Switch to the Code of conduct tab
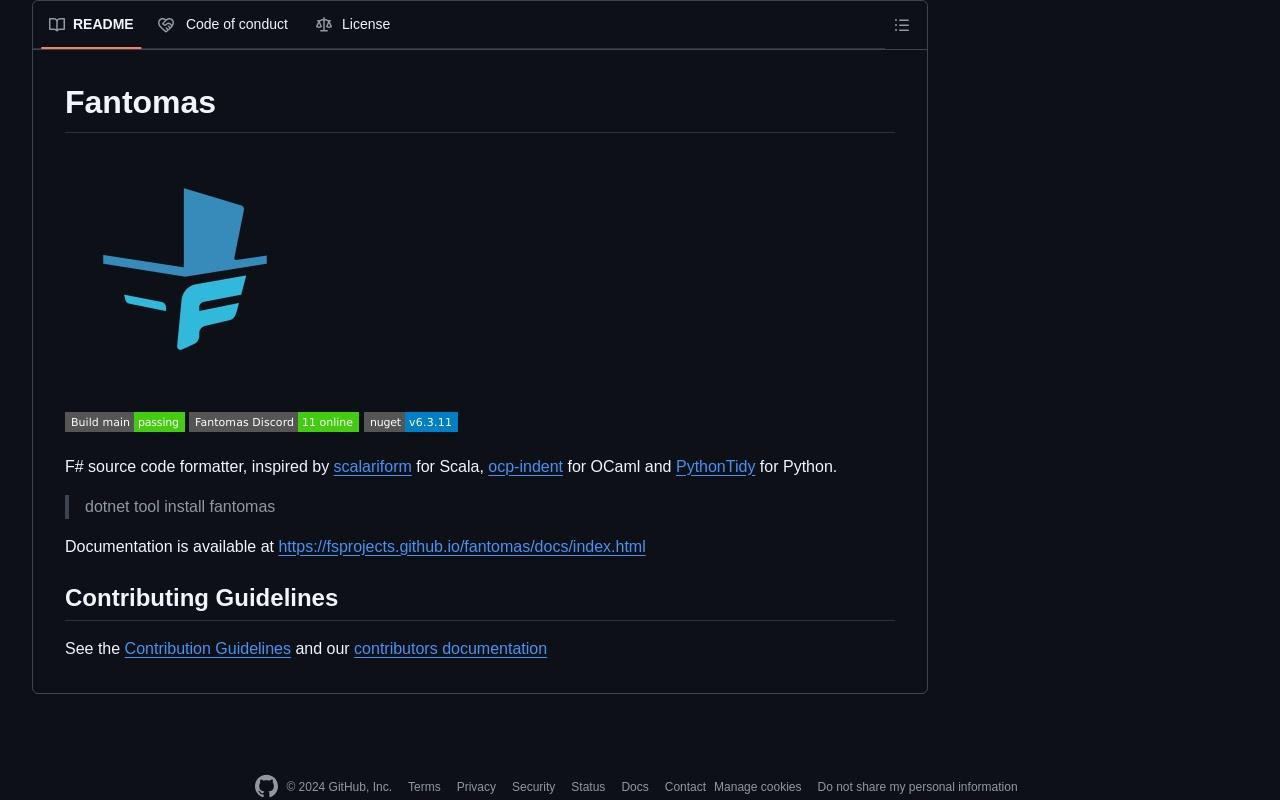The height and width of the screenshot is (800, 1280). click(223, 24)
